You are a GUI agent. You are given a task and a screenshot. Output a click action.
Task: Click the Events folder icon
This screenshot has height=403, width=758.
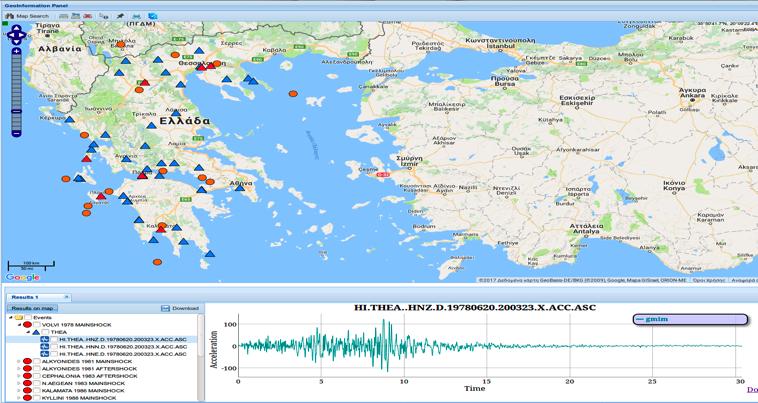tap(19, 317)
